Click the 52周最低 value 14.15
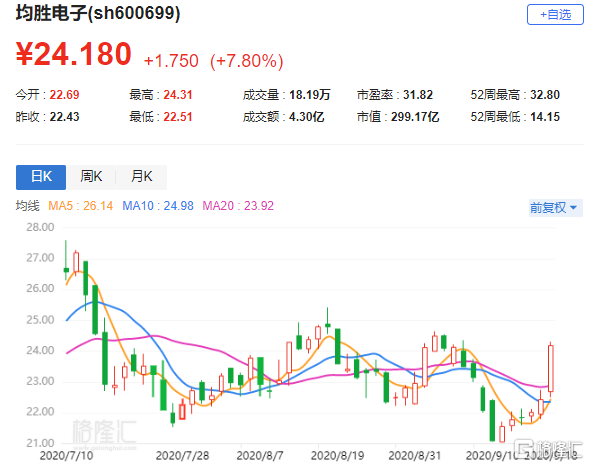 point(545,117)
